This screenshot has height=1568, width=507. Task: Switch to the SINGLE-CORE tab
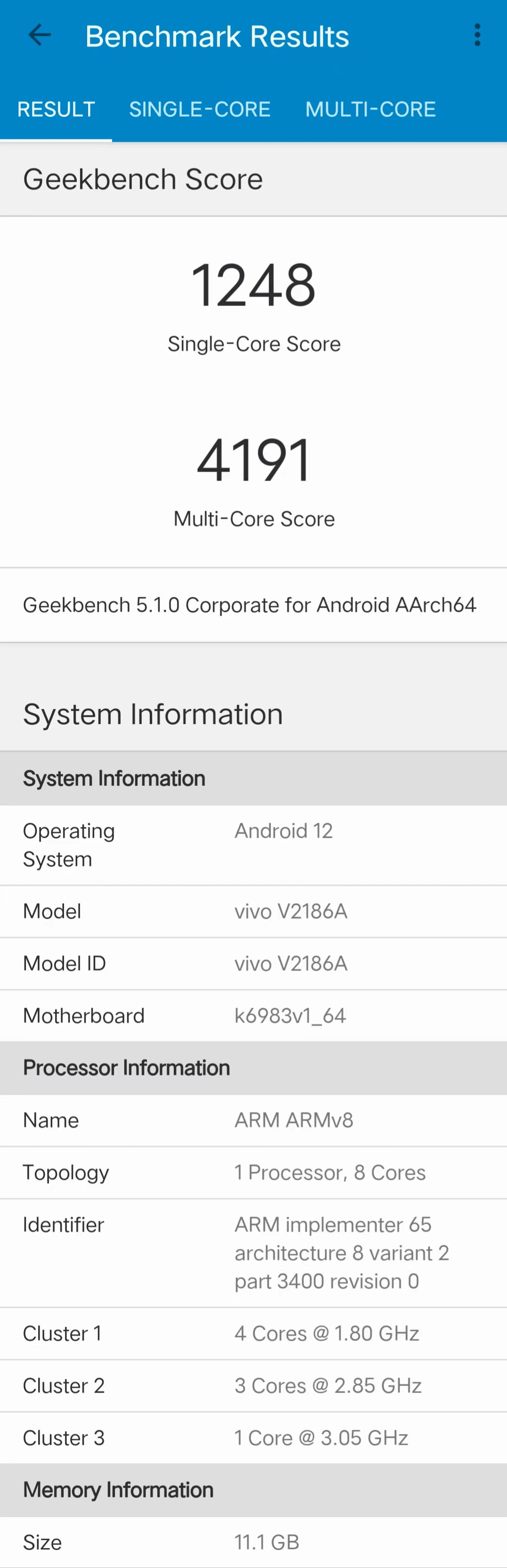(200, 110)
